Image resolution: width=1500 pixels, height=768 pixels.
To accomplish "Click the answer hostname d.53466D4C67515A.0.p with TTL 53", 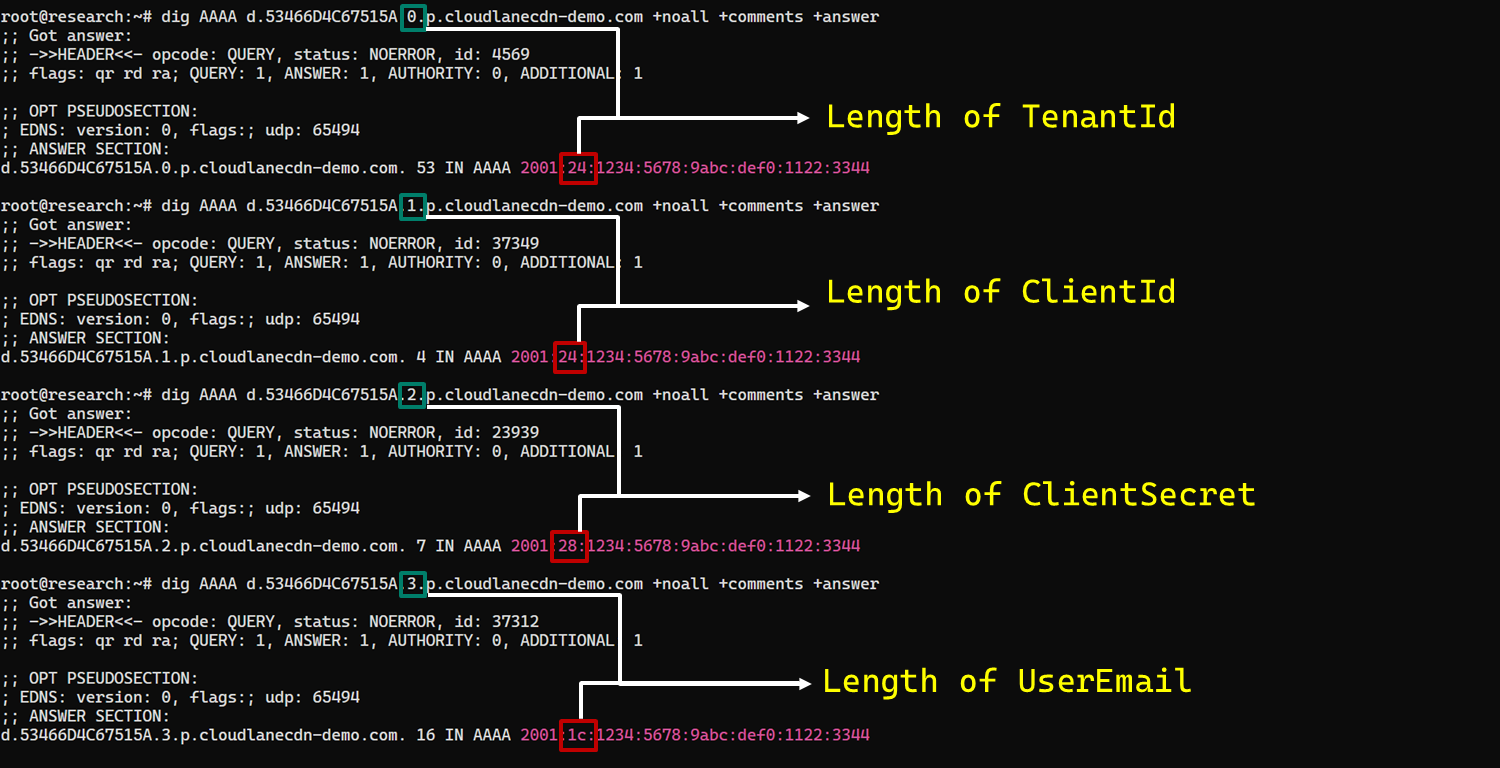I will pyautogui.click(x=204, y=168).
